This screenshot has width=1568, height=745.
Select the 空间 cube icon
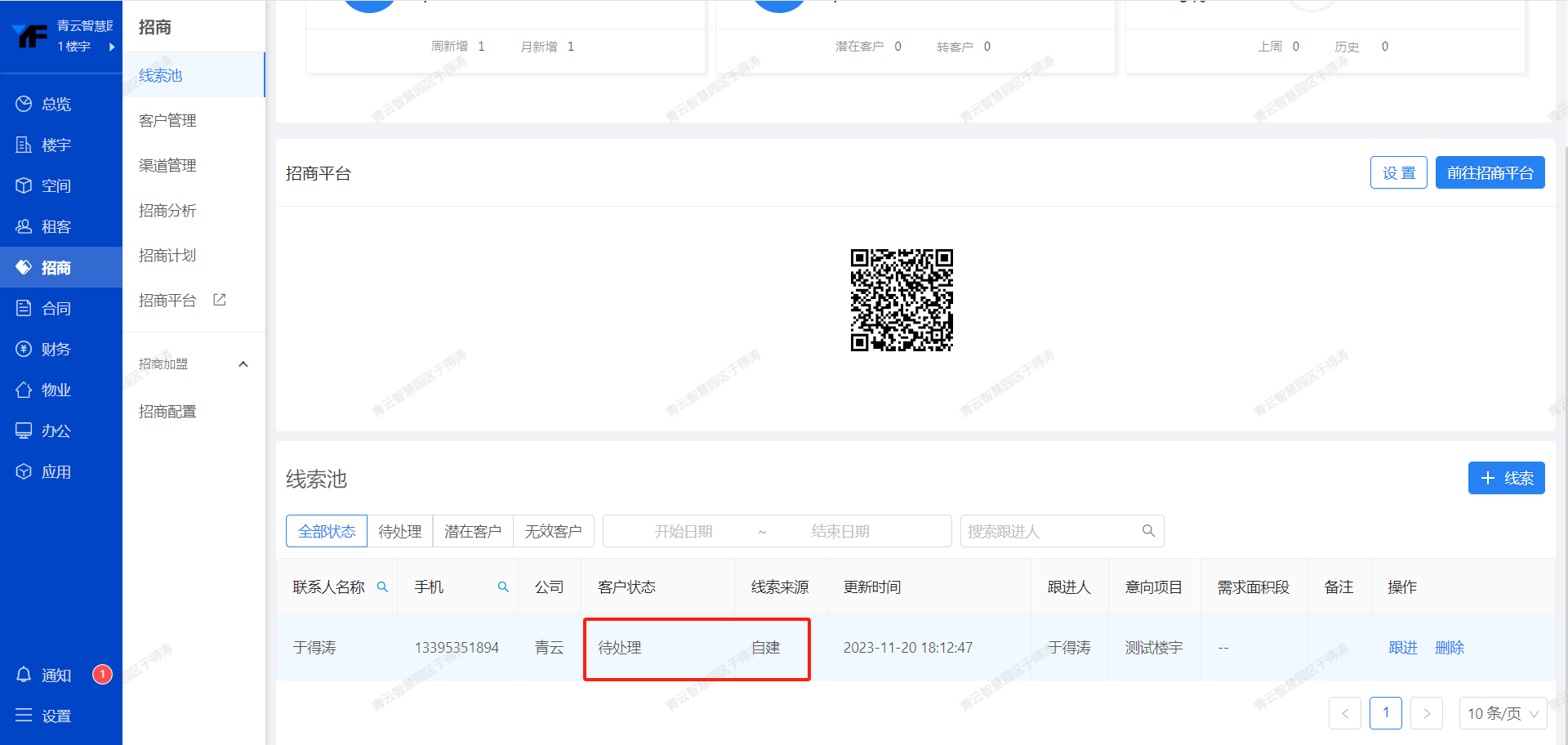[x=24, y=185]
